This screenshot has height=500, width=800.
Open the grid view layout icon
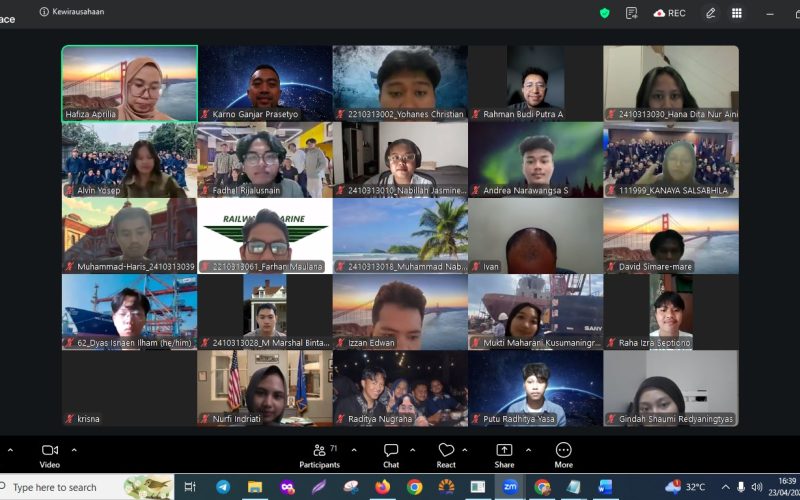737,13
